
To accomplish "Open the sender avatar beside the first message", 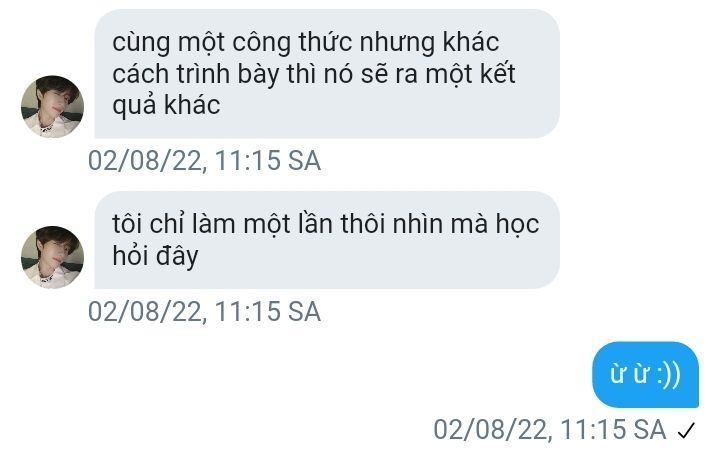I will click(x=52, y=107).
